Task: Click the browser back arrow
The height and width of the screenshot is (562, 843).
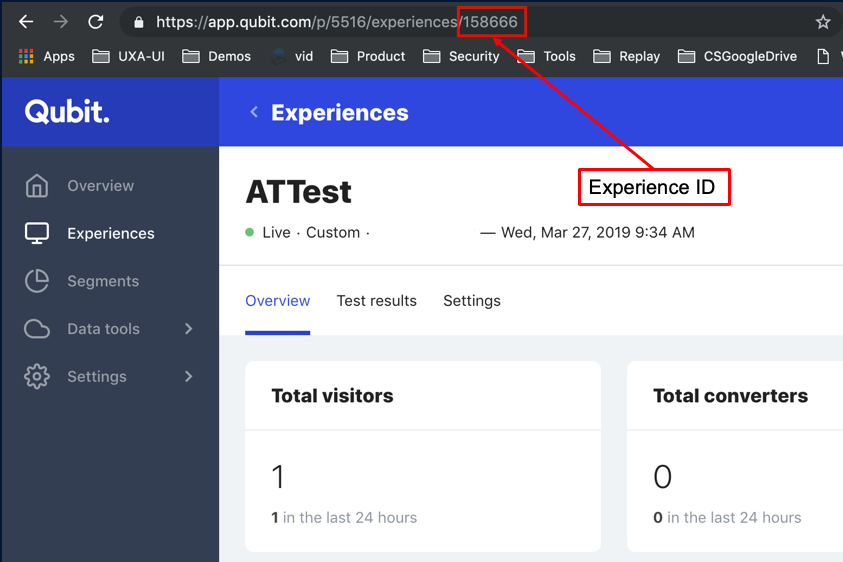Action: tap(26, 22)
